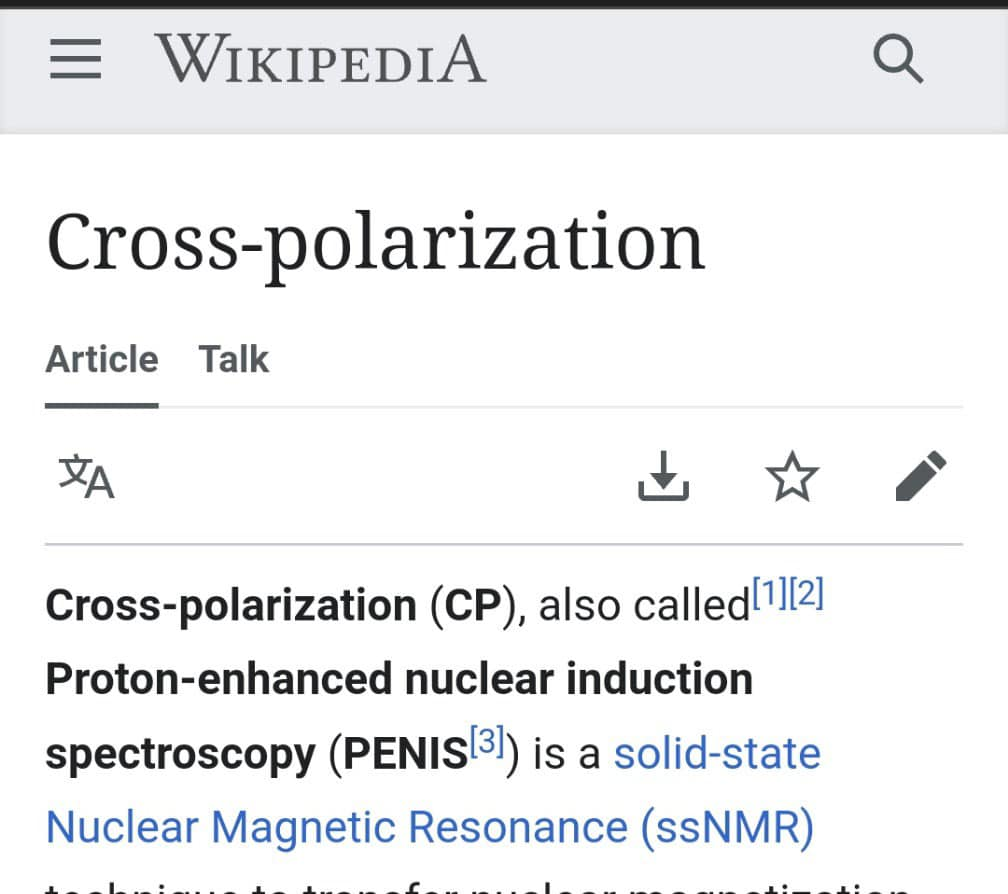This screenshot has width=1008, height=894.
Task: Follow the solid-state link text
Action: (x=717, y=753)
